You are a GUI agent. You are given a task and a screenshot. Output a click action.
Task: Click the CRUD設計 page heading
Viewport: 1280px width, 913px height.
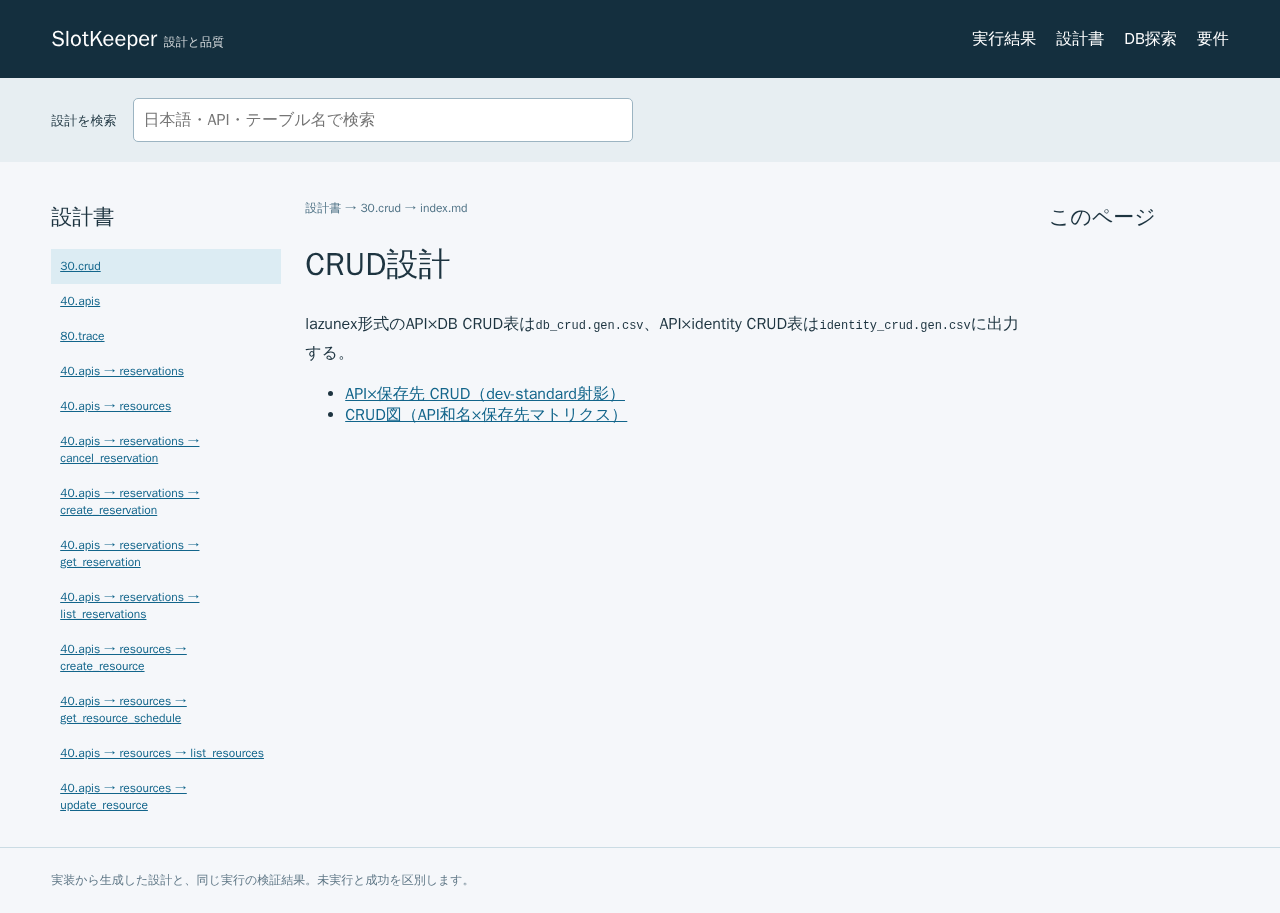(378, 264)
